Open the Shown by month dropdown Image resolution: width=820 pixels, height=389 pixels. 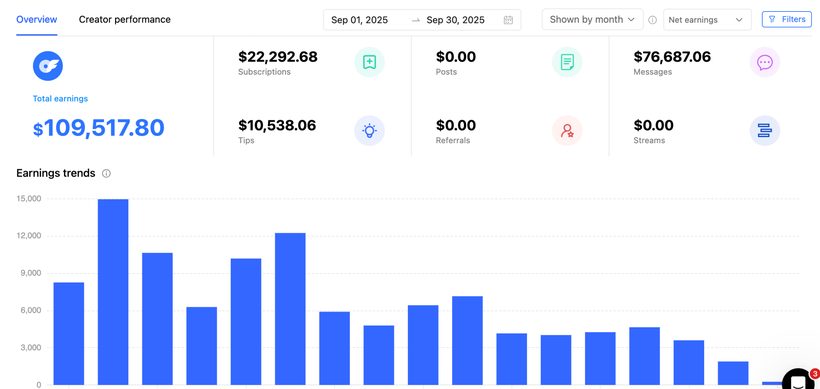tap(593, 19)
